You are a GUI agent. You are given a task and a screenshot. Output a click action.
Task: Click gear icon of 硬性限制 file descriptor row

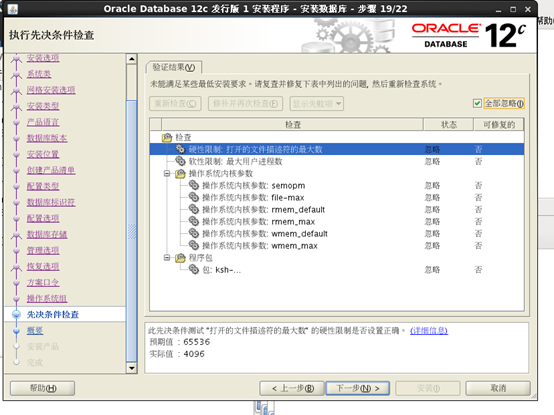[181, 149]
